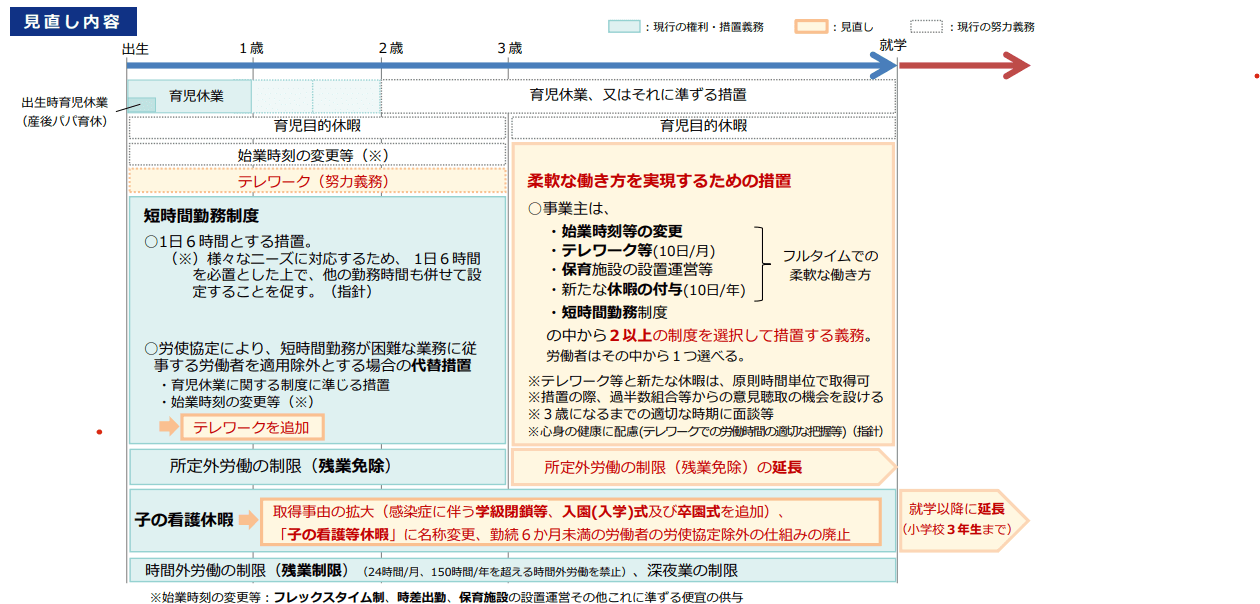Image resolution: width=1260 pixels, height=604 pixels.
Task: Click the 出生 timeline label
Action: pos(135,47)
